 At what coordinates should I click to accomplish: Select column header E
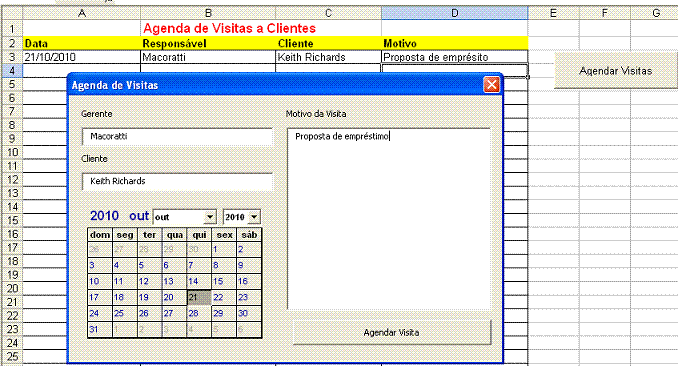point(553,13)
